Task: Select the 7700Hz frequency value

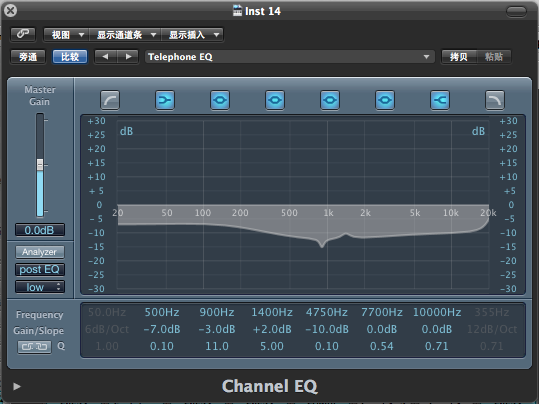Action: point(382,312)
